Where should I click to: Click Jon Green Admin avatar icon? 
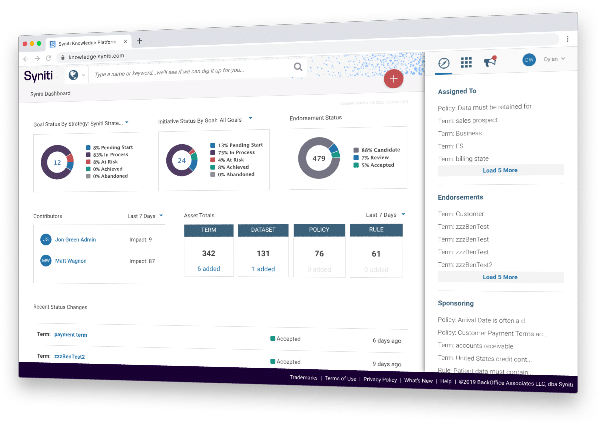click(x=46, y=239)
